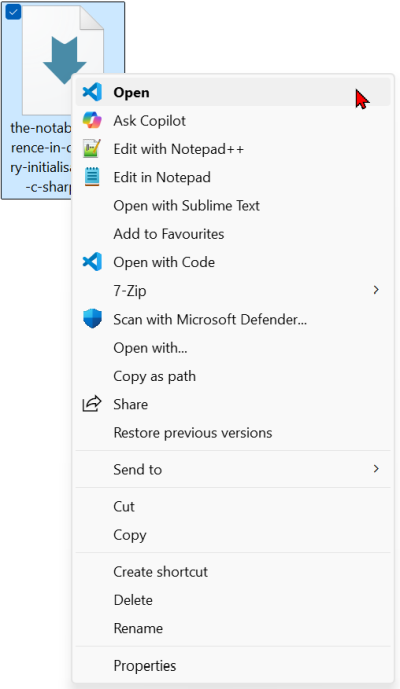This screenshot has width=400, height=689.
Task: Expand the 7-Zip submenu arrow
Action: pyautogui.click(x=376, y=290)
